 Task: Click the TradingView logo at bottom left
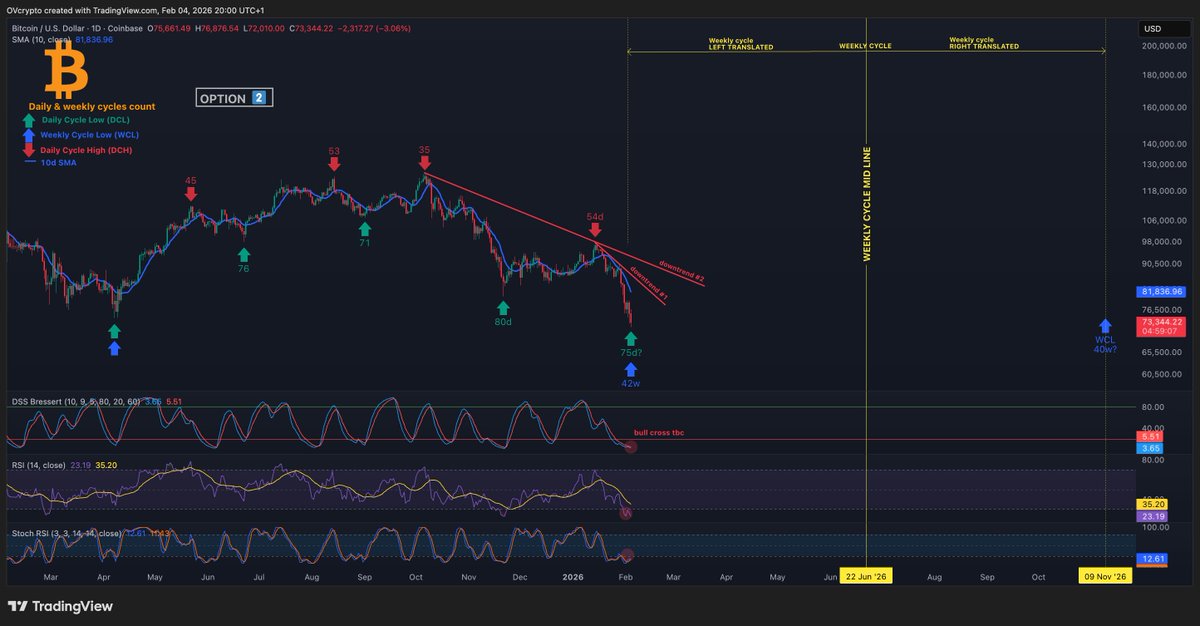(x=60, y=606)
